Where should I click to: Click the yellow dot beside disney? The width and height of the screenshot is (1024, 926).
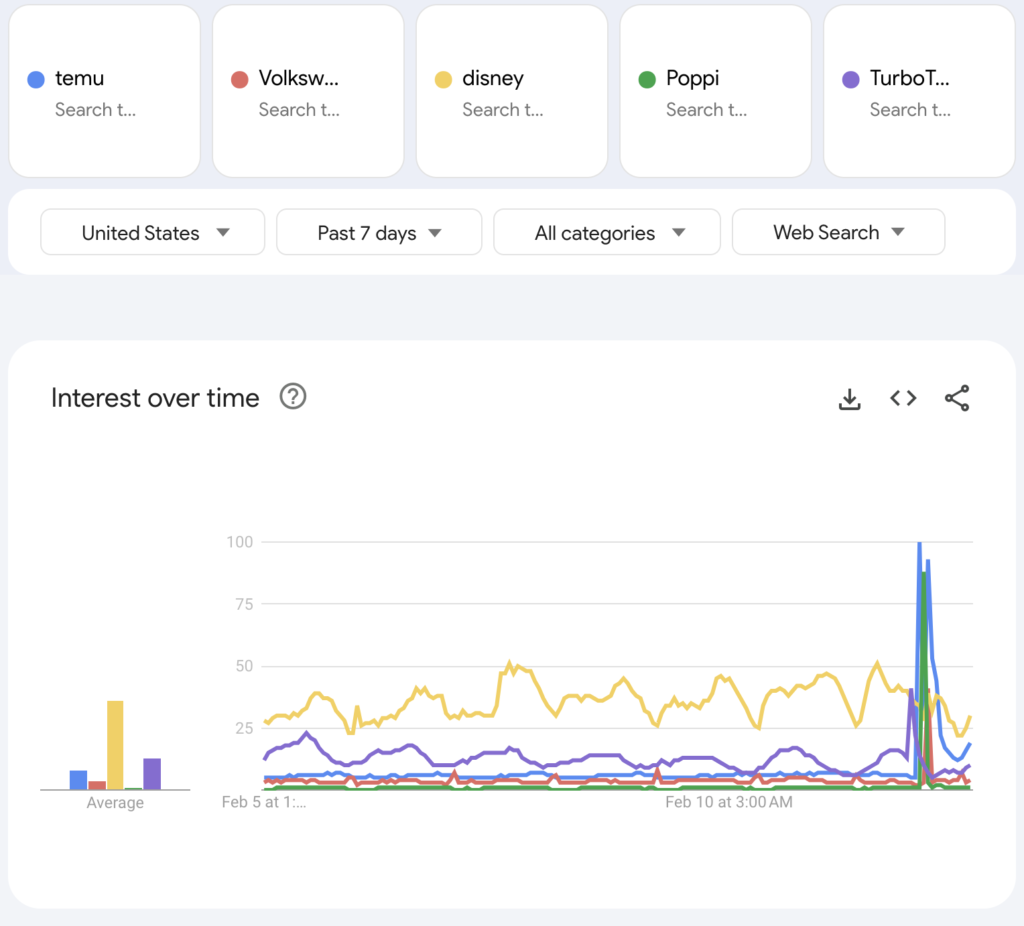point(443,79)
